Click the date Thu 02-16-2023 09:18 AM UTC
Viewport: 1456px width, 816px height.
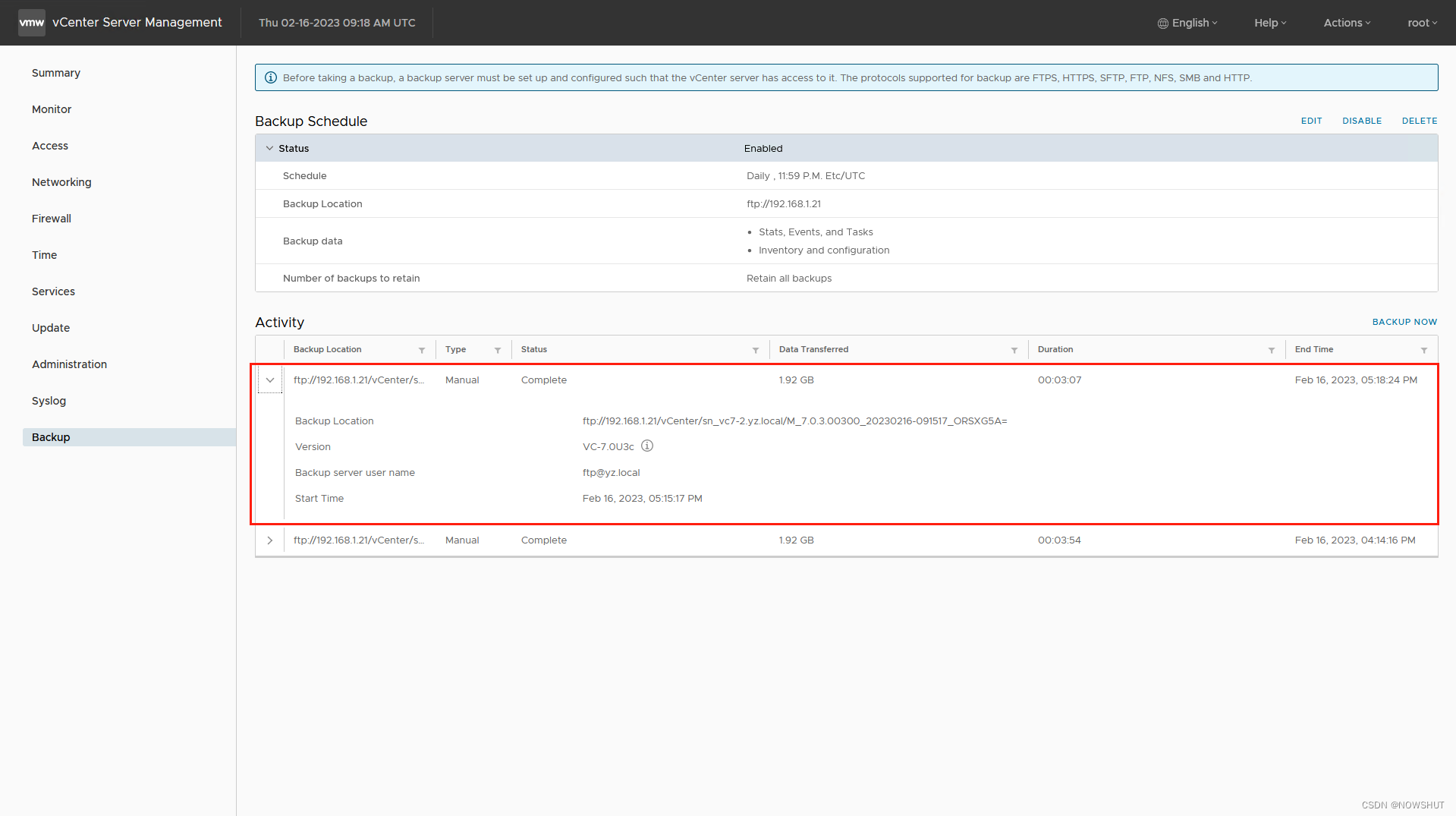[x=337, y=23]
